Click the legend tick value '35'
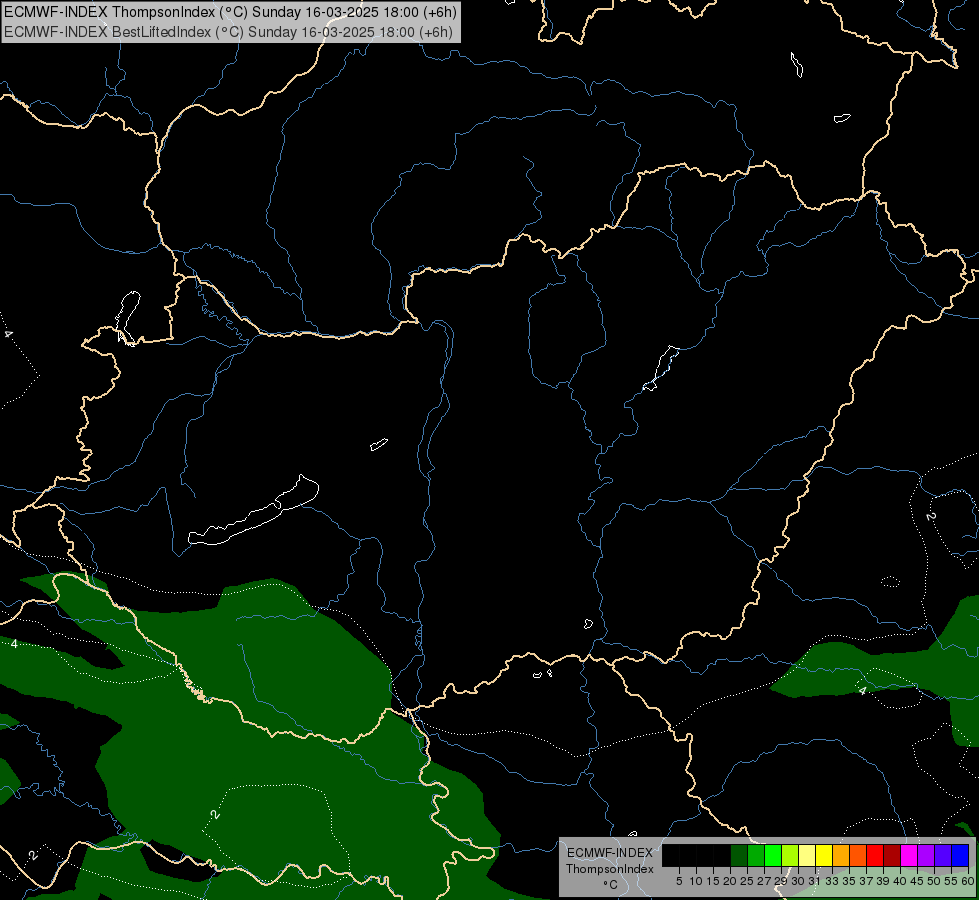Viewport: 979px width, 900px height. [849, 881]
